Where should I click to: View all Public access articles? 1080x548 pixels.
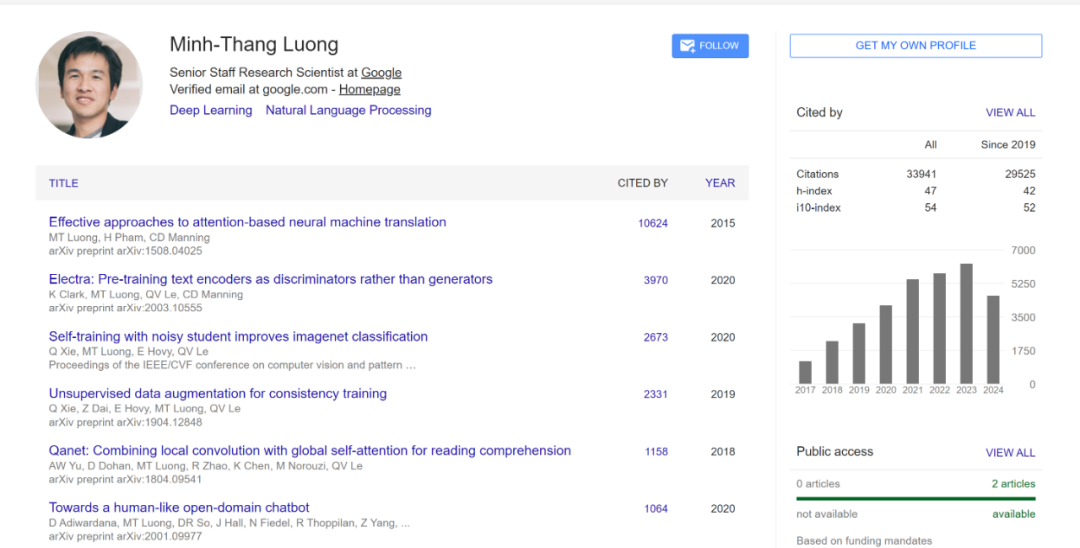1010,453
